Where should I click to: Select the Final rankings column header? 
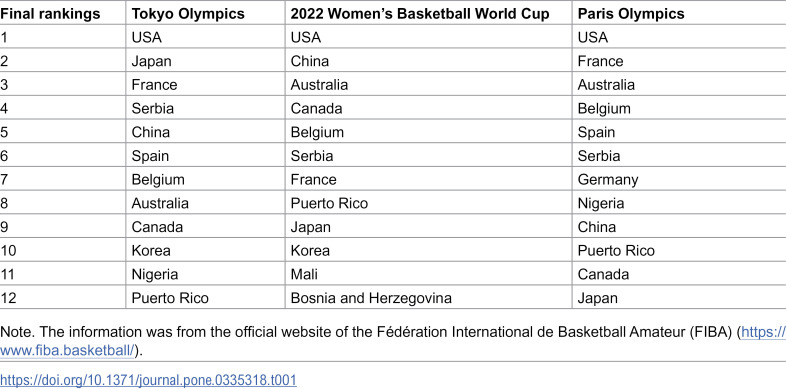click(50, 14)
